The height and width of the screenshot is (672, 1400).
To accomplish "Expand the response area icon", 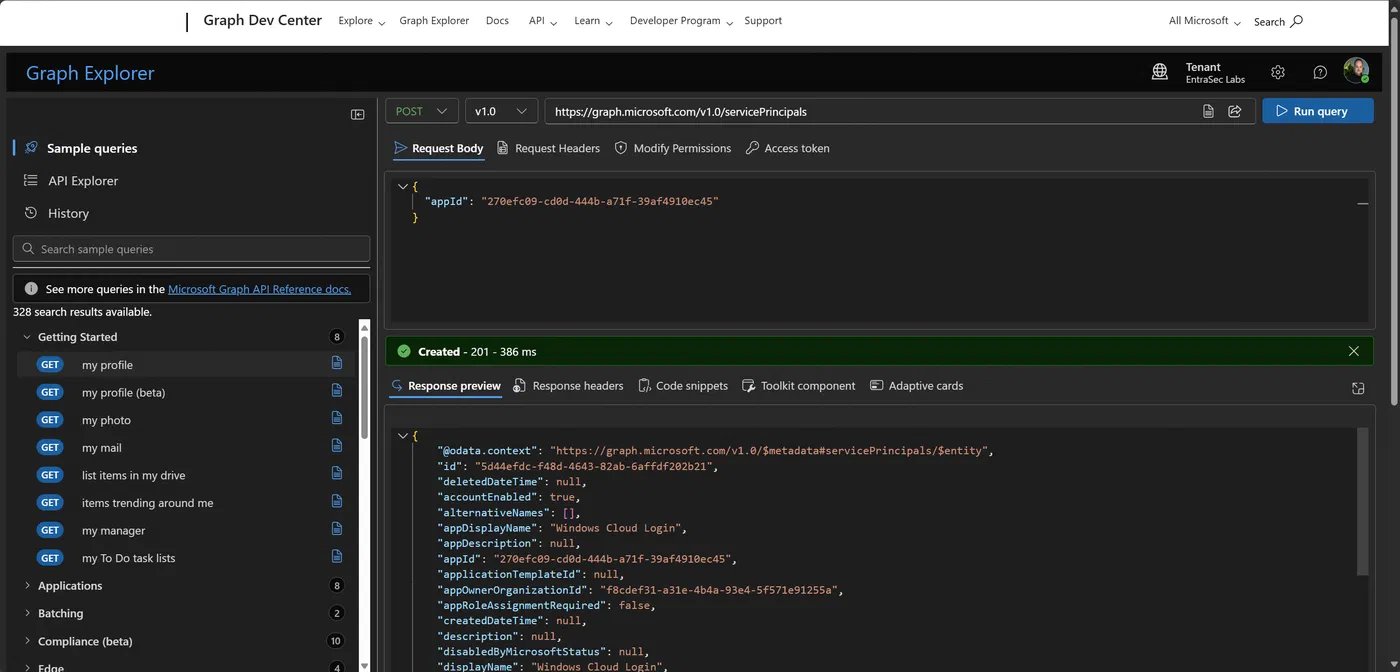I will point(1358,388).
